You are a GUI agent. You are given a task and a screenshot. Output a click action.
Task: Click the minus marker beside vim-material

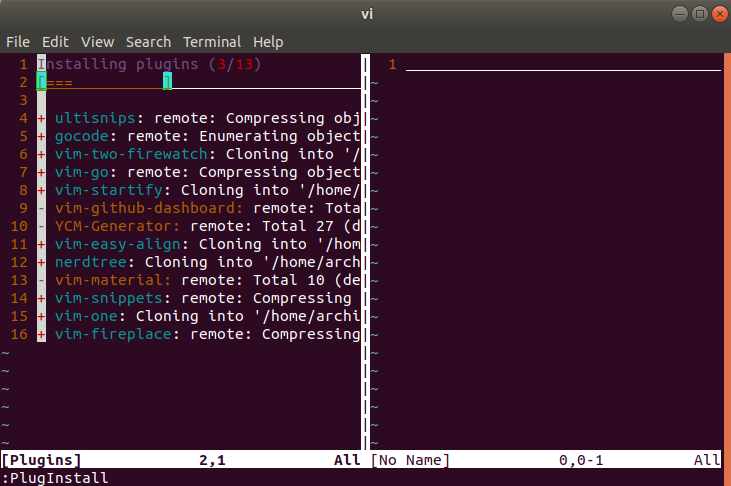41,280
